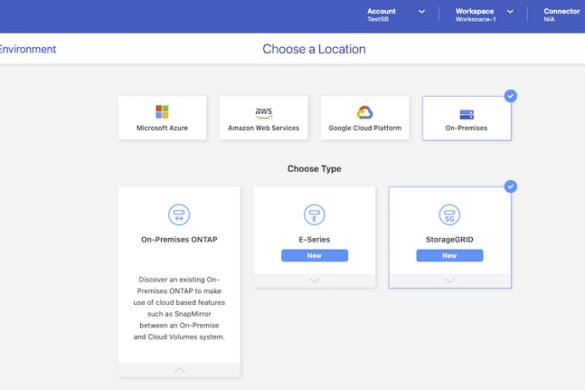This screenshot has height=390, width=585.
Task: Expand the StorageGRID card details
Action: pos(450,281)
